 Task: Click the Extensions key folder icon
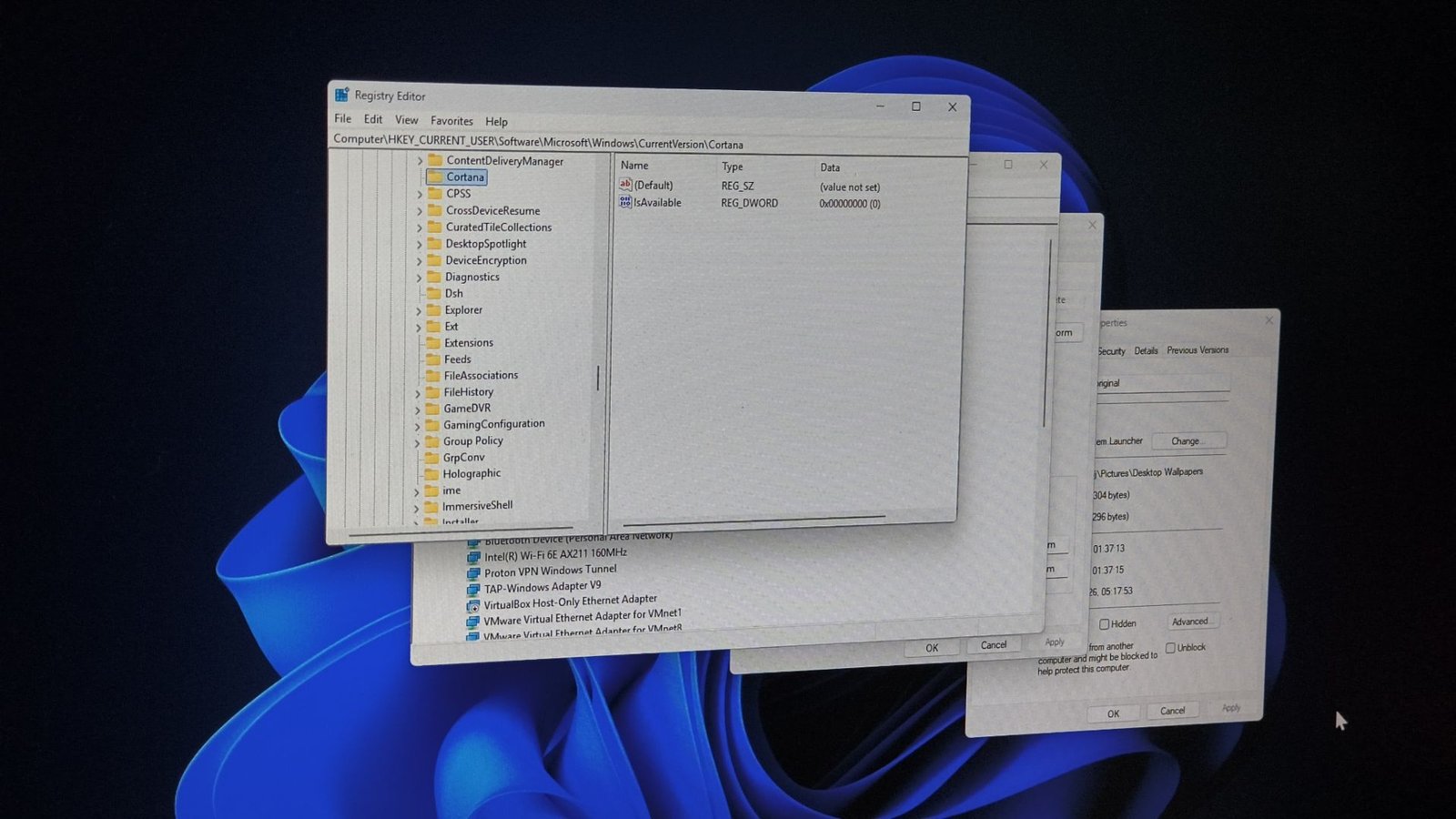tap(433, 342)
